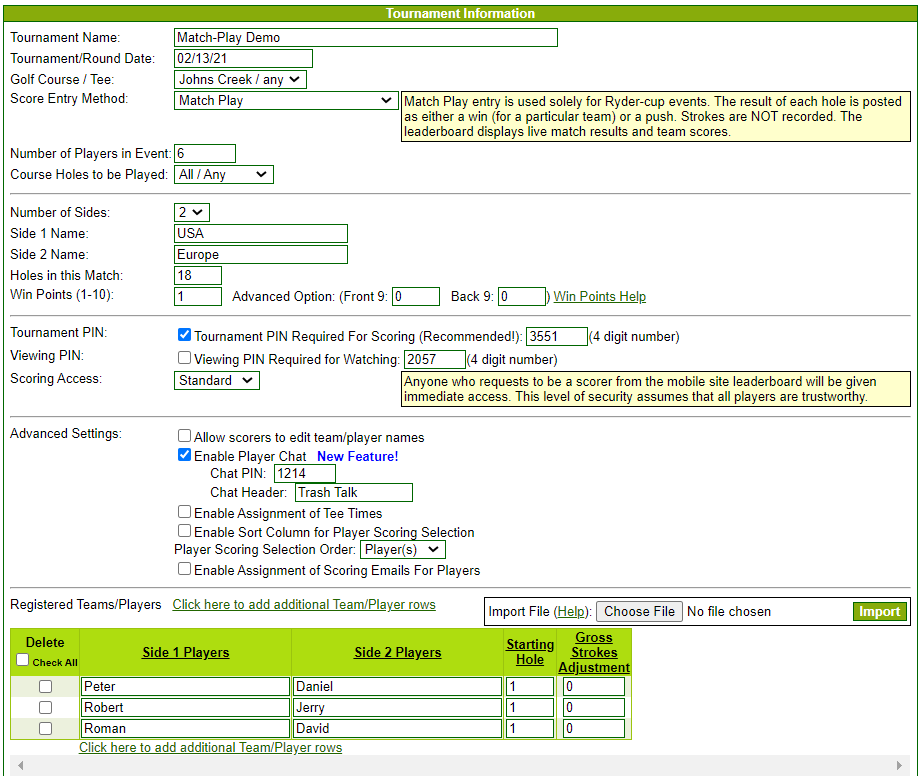Click the Chat Header field with Trash Talk
Image resolution: width=922 pixels, height=776 pixels.
pyautogui.click(x=353, y=493)
